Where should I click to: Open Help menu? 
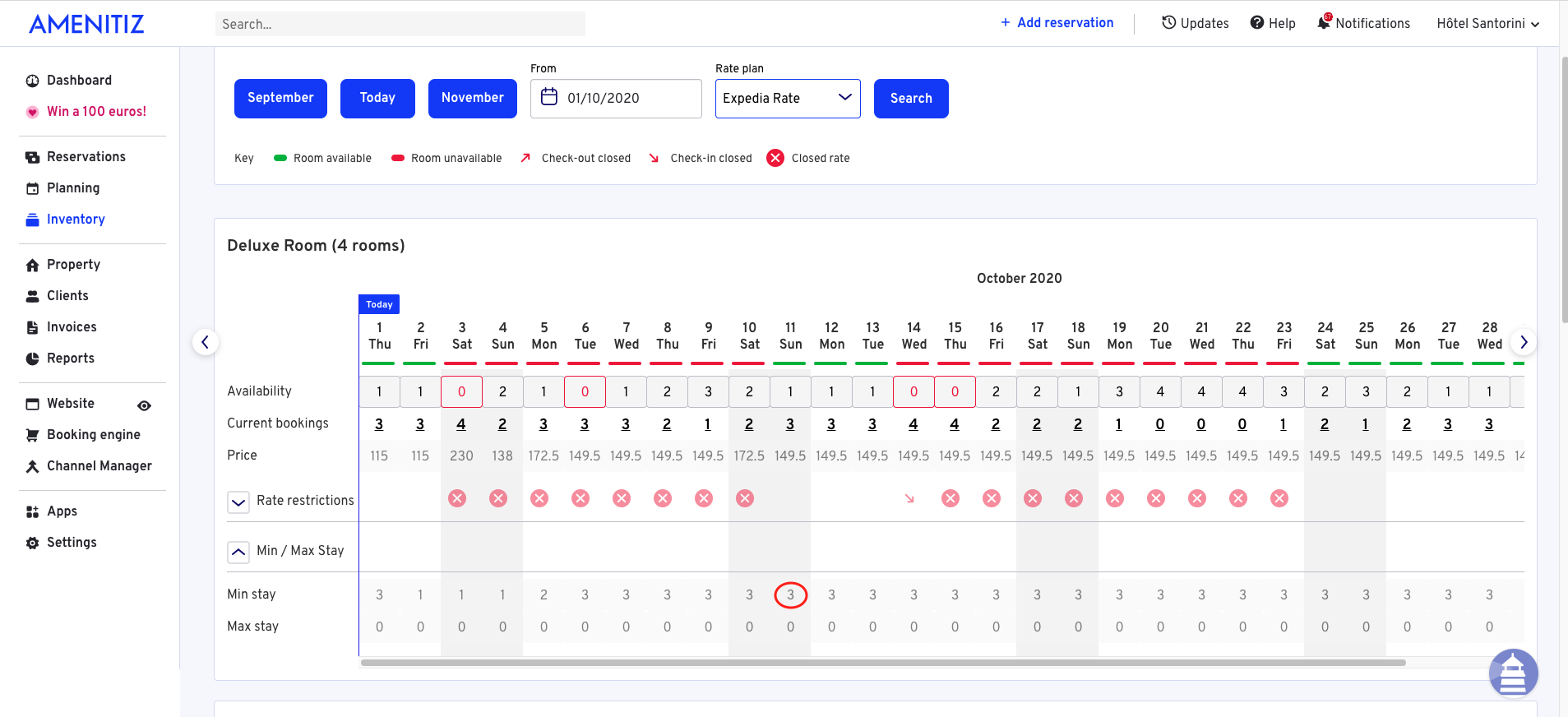tap(1273, 23)
